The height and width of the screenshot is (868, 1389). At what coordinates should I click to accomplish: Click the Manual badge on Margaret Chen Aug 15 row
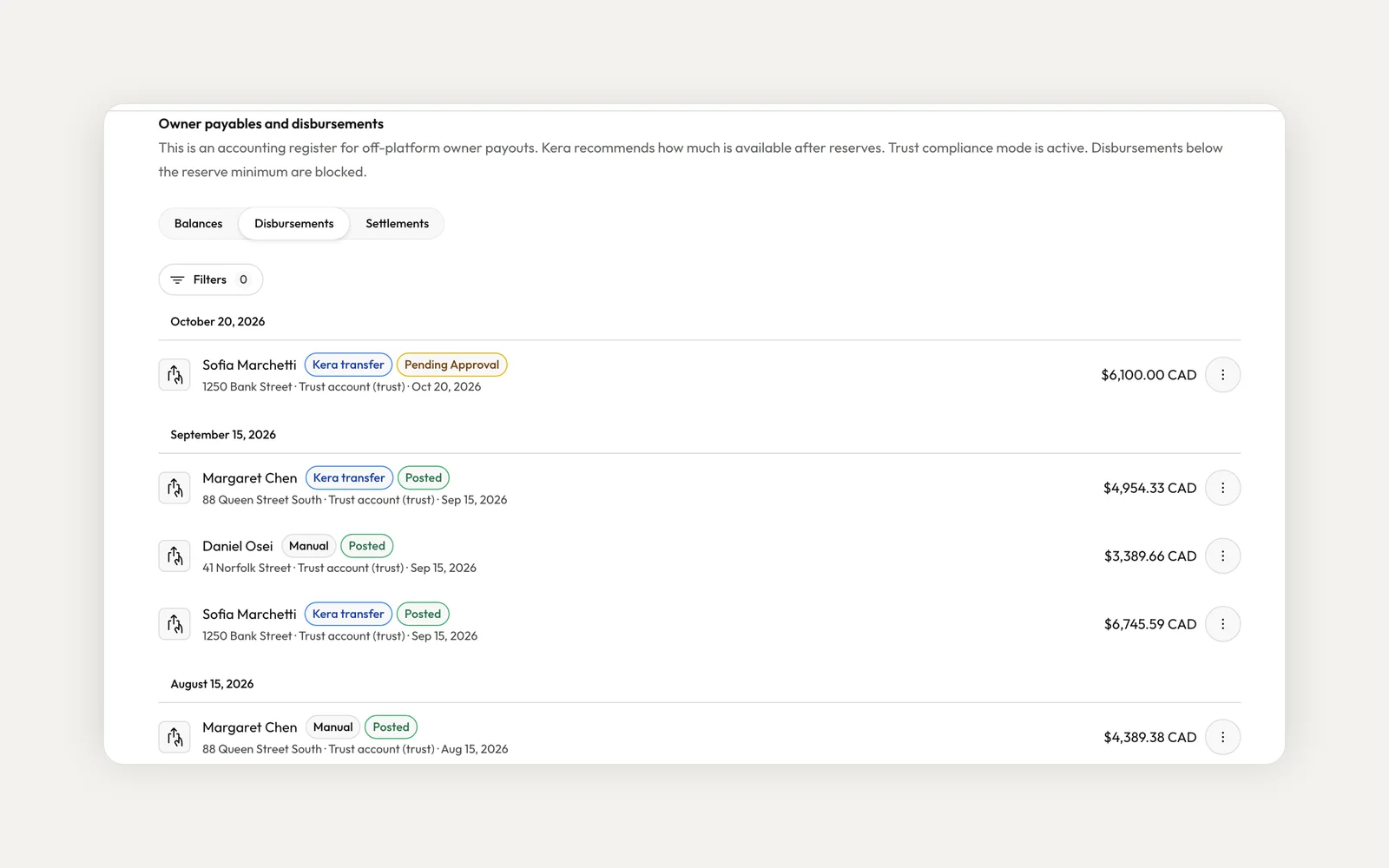click(333, 727)
